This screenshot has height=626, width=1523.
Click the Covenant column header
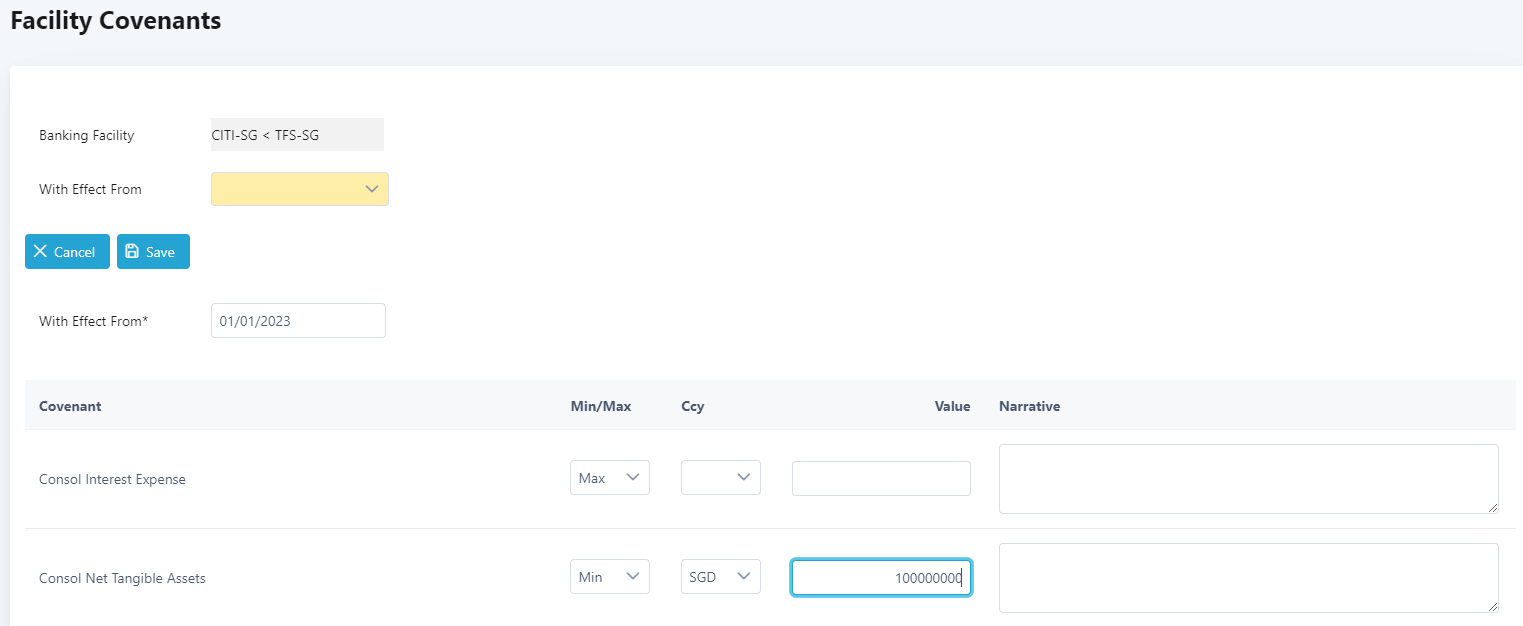(x=70, y=406)
